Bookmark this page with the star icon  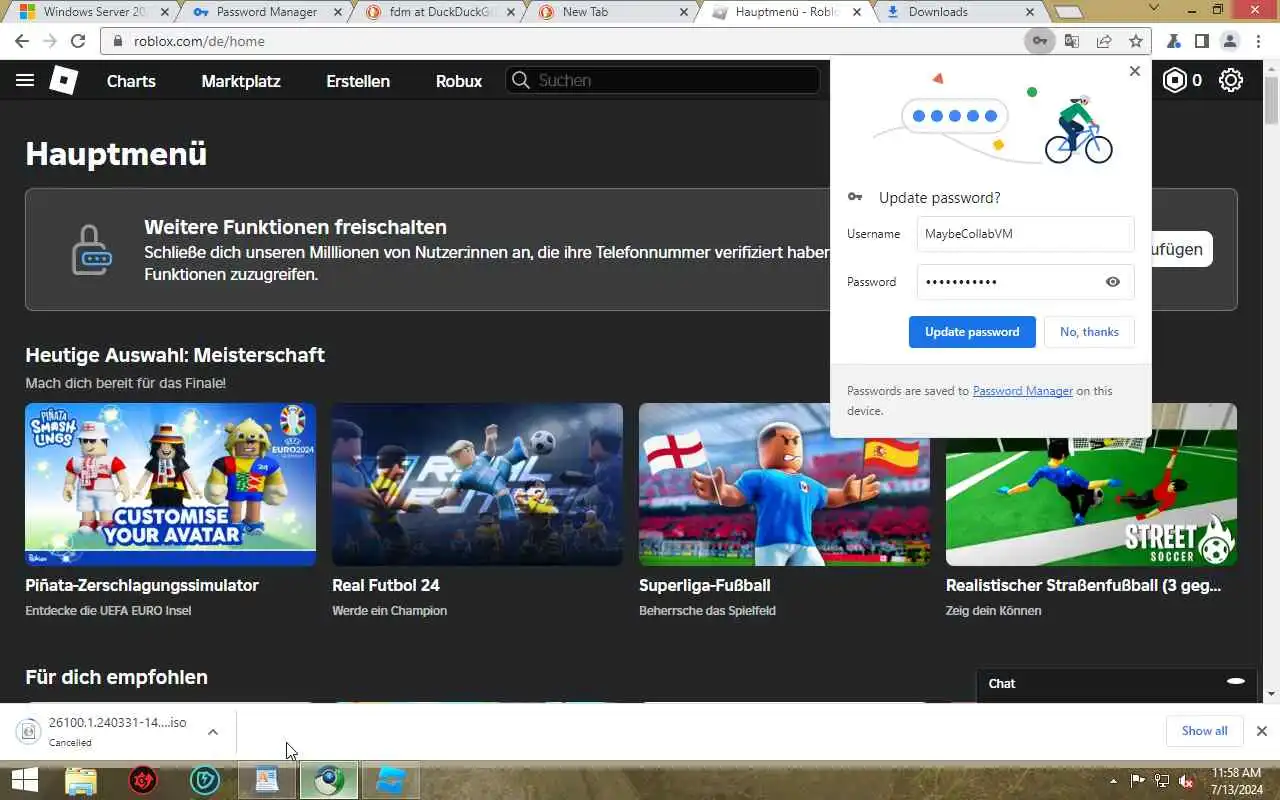1136,41
